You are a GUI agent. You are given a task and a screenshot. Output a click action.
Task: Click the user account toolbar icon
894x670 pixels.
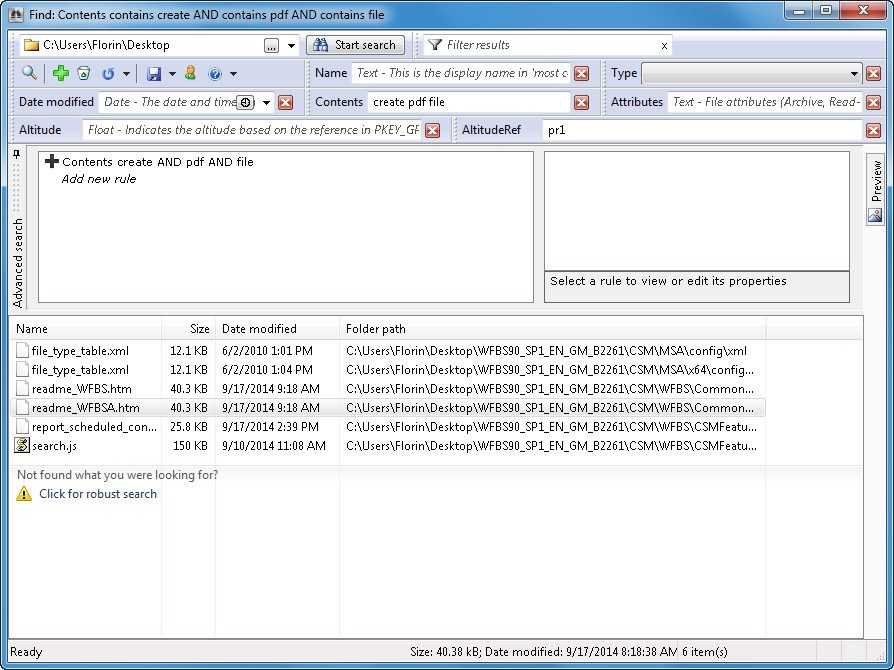192,73
